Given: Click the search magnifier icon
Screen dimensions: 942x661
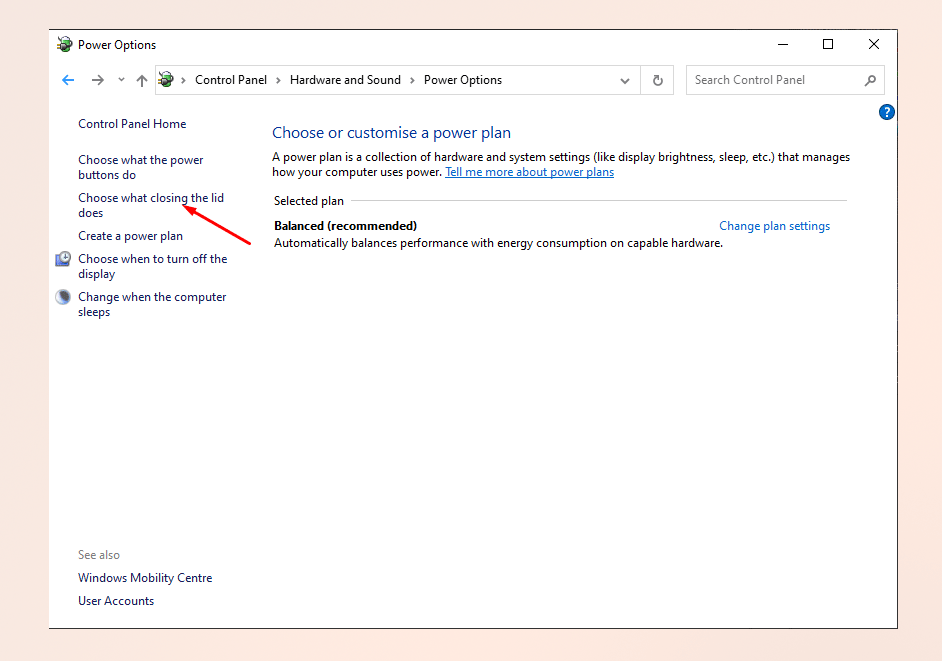Looking at the screenshot, I should tap(870, 80).
